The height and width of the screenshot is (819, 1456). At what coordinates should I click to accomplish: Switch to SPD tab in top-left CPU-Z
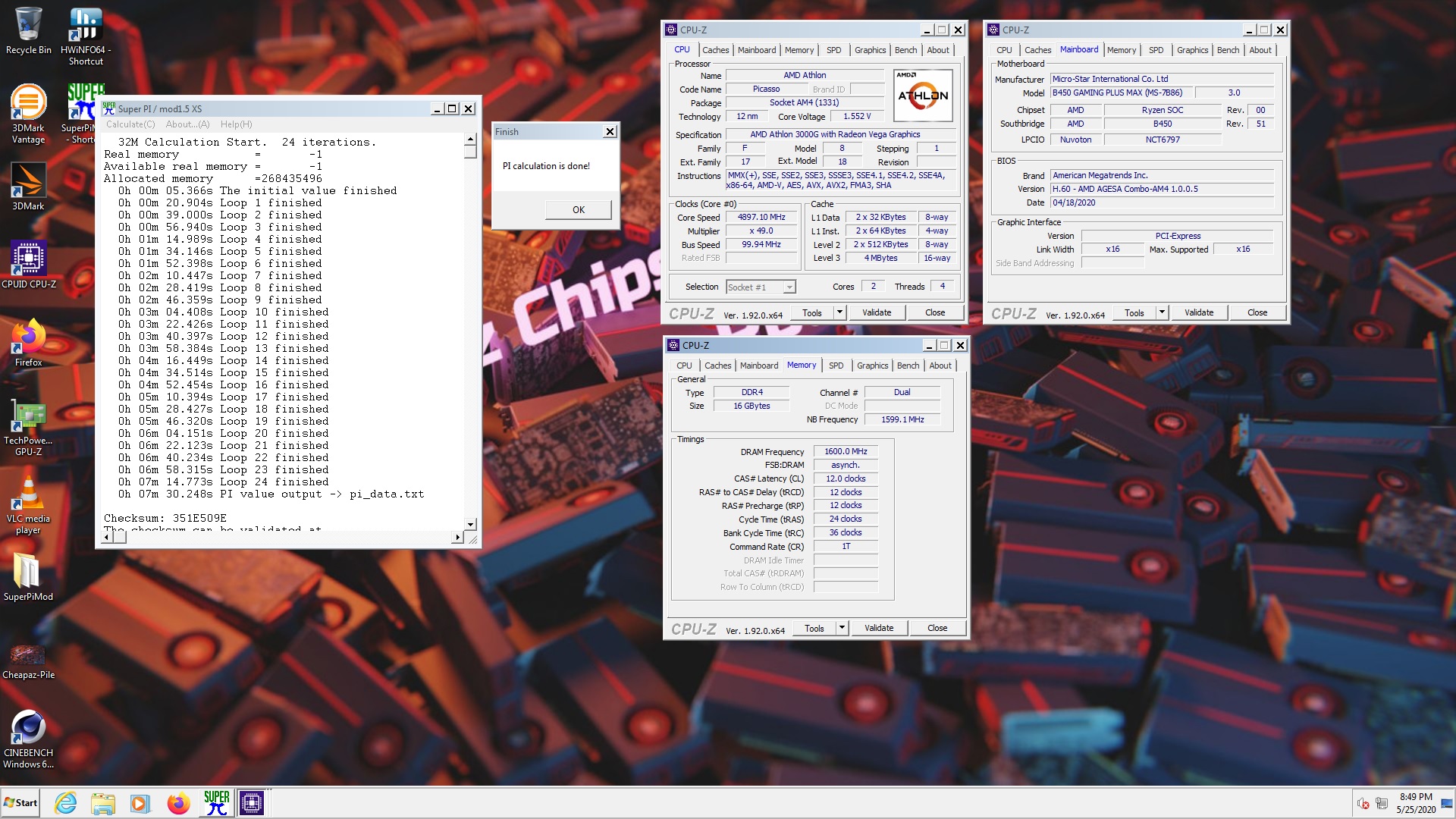pyautogui.click(x=833, y=50)
